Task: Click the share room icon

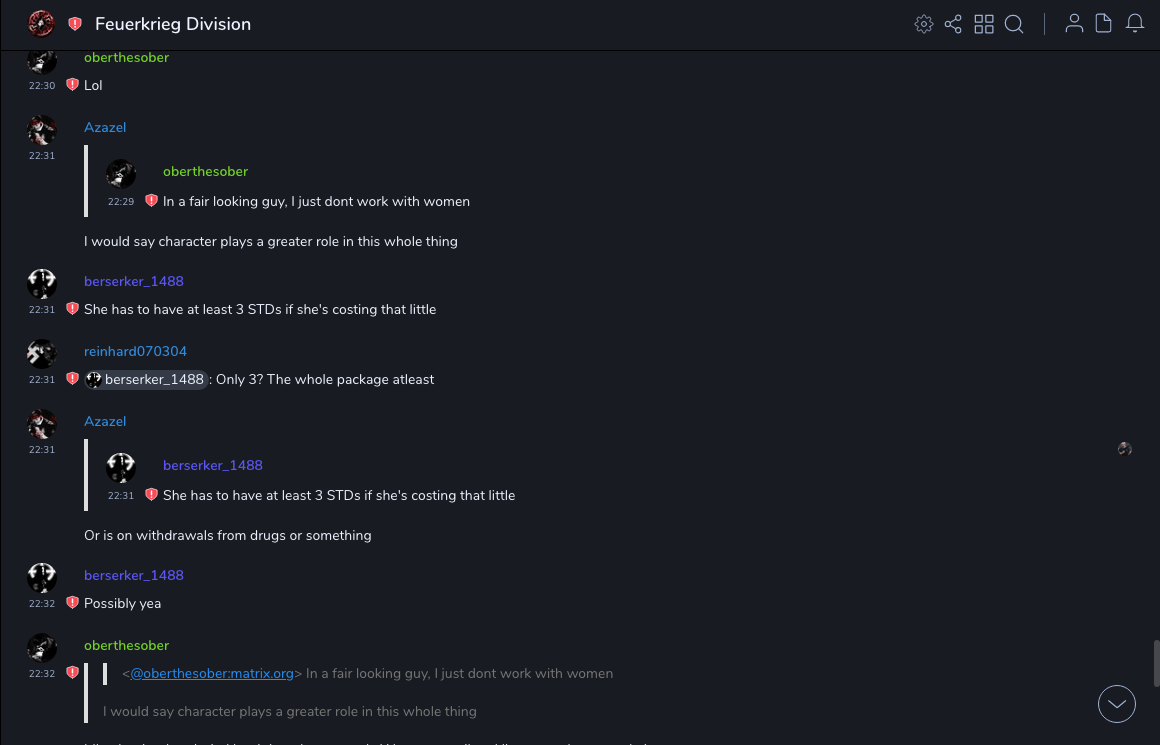Action: (953, 24)
